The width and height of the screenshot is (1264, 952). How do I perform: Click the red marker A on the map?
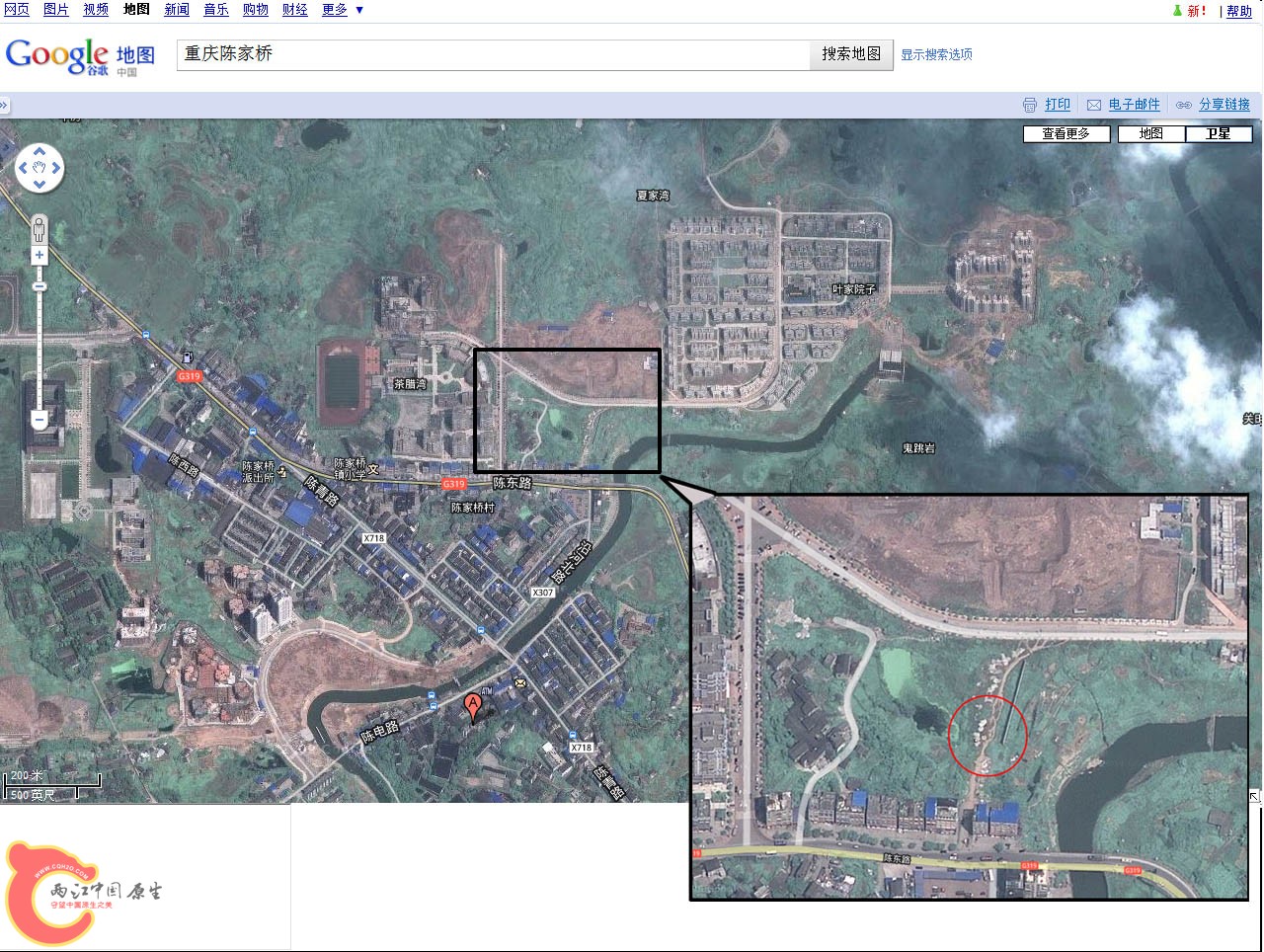point(472,703)
